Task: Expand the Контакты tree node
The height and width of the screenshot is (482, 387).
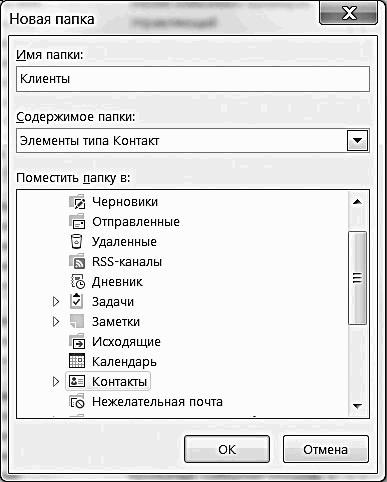Action: click(56, 381)
